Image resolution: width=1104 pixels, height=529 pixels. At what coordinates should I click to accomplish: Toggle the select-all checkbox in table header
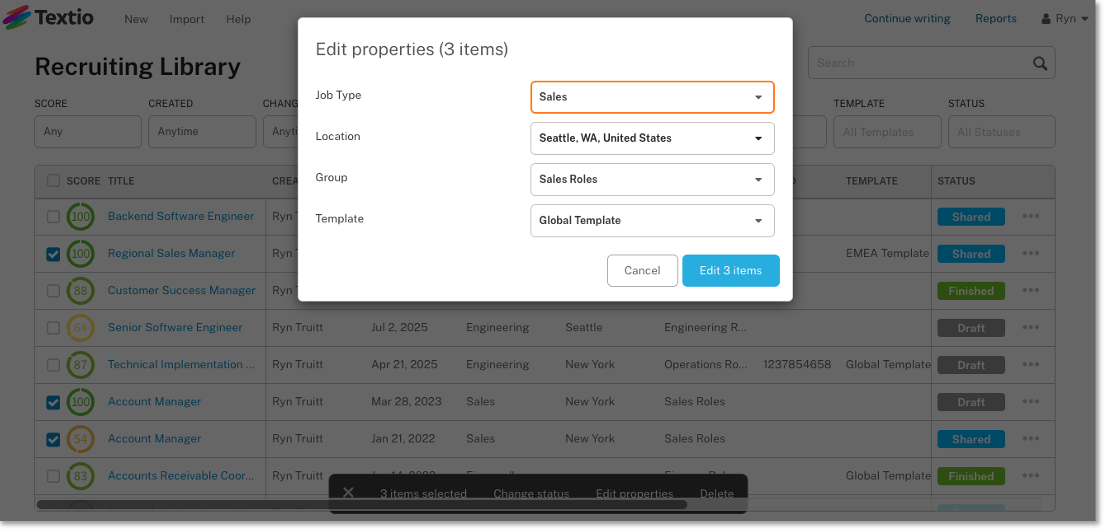click(x=54, y=180)
